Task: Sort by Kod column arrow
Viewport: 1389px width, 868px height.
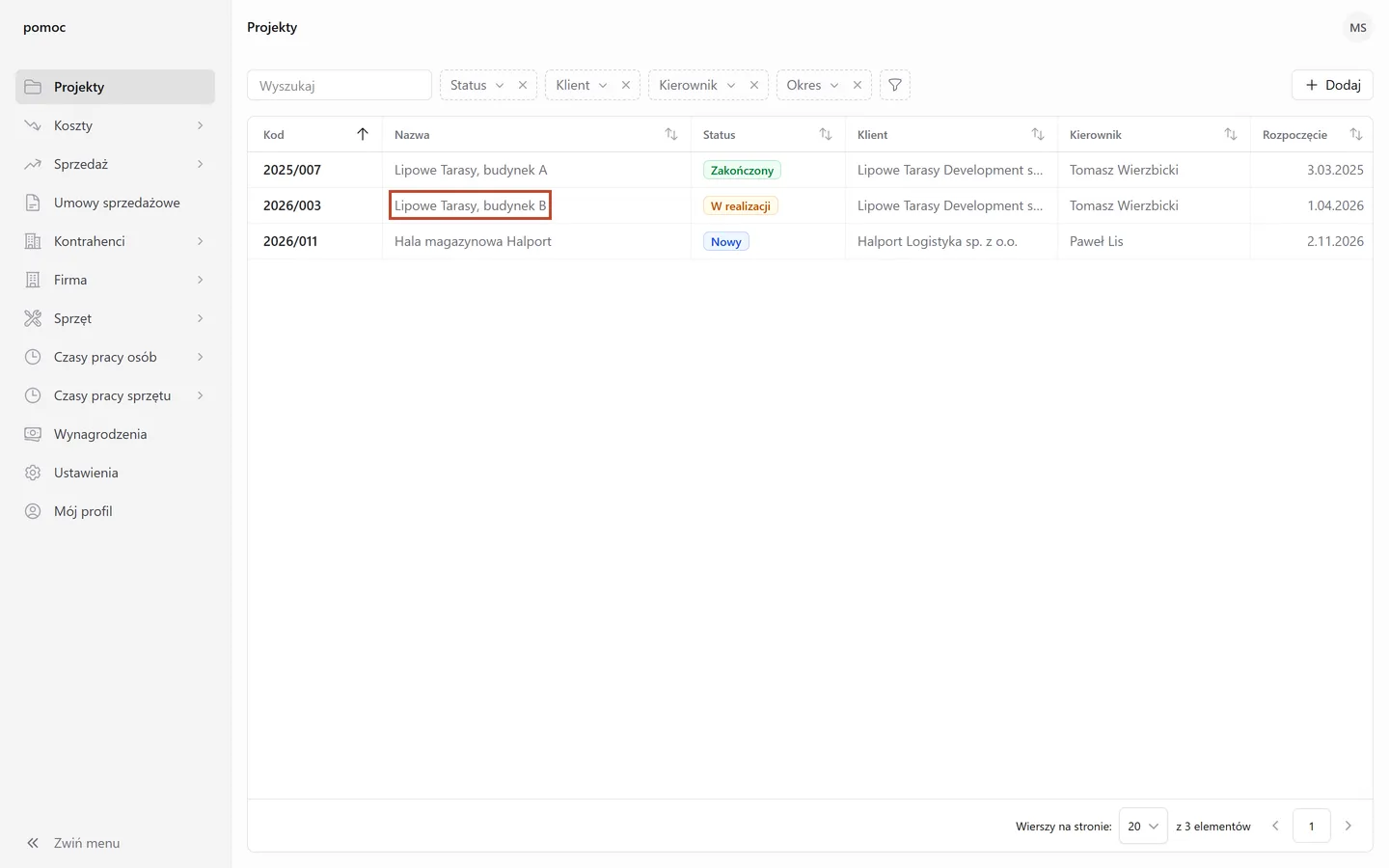Action: [363, 134]
